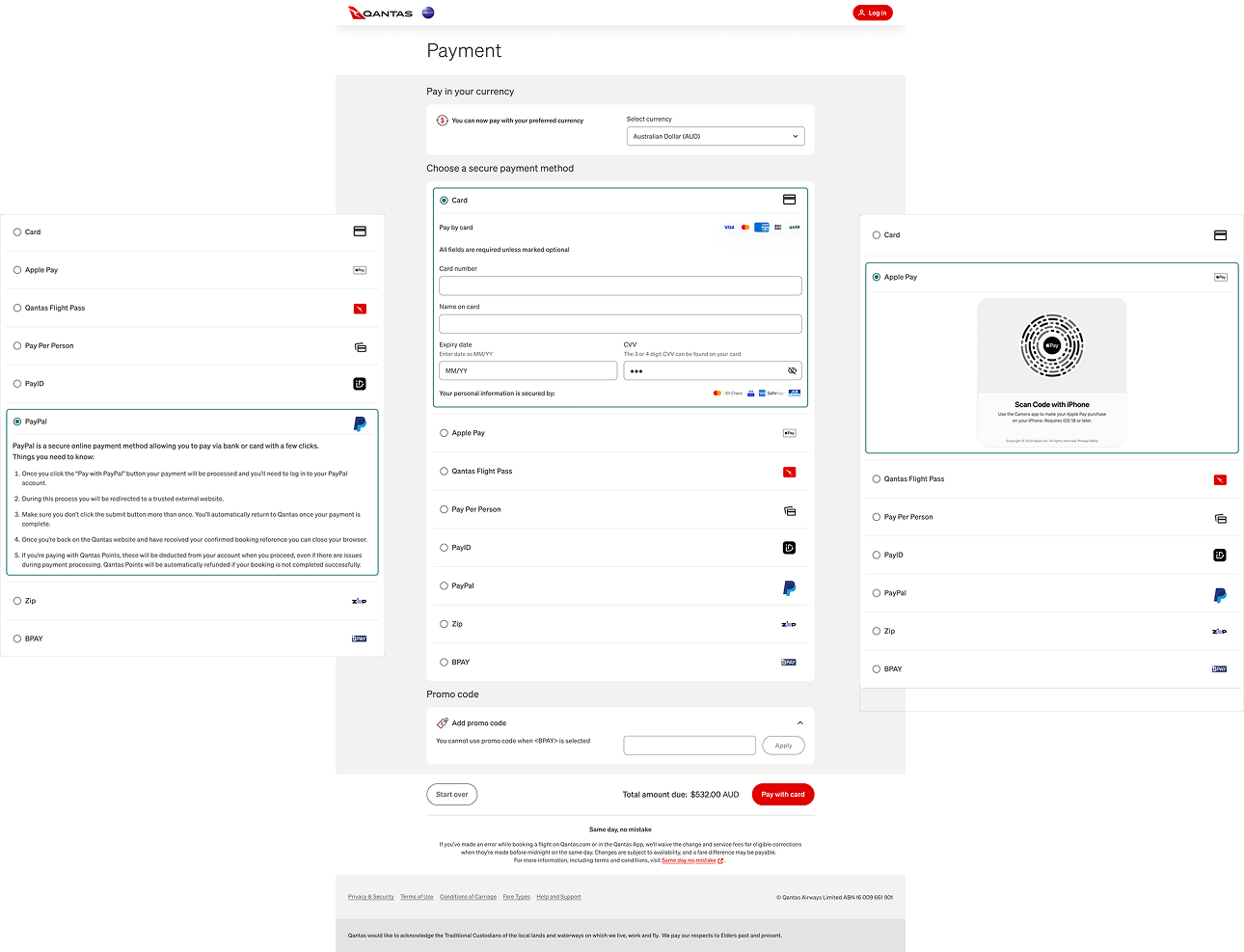
Task: Open Conditions of Carriage footer link
Action: click(468, 897)
